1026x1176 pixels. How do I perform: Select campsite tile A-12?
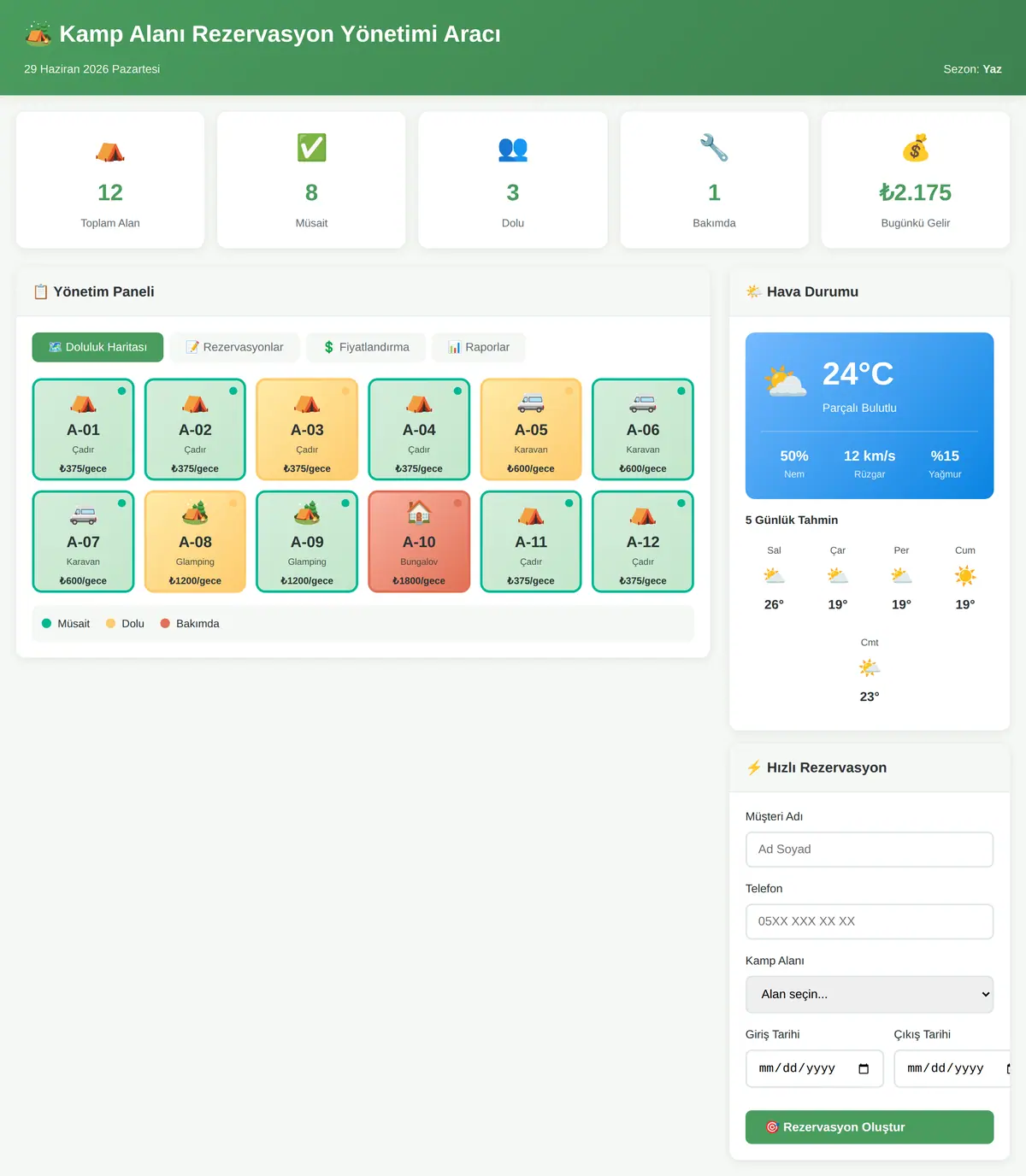[643, 541]
